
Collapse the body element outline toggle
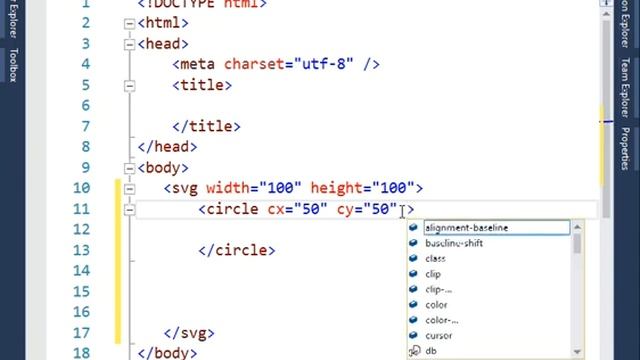pyautogui.click(x=129, y=168)
